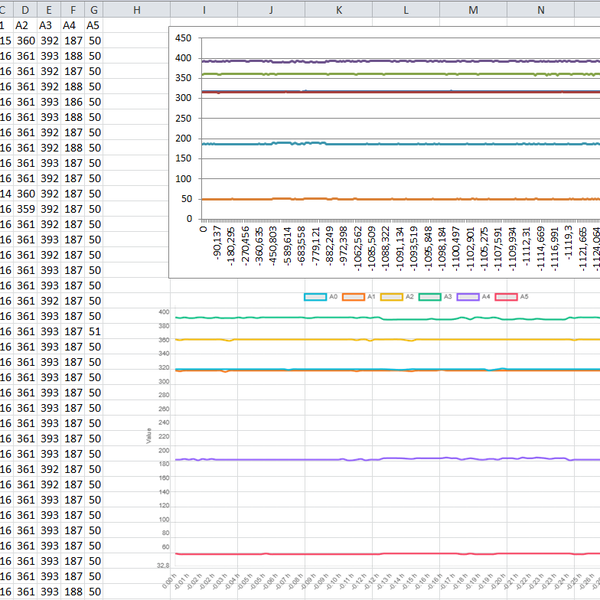Select column N header
This screenshot has width=600, height=600.
click(541, 10)
